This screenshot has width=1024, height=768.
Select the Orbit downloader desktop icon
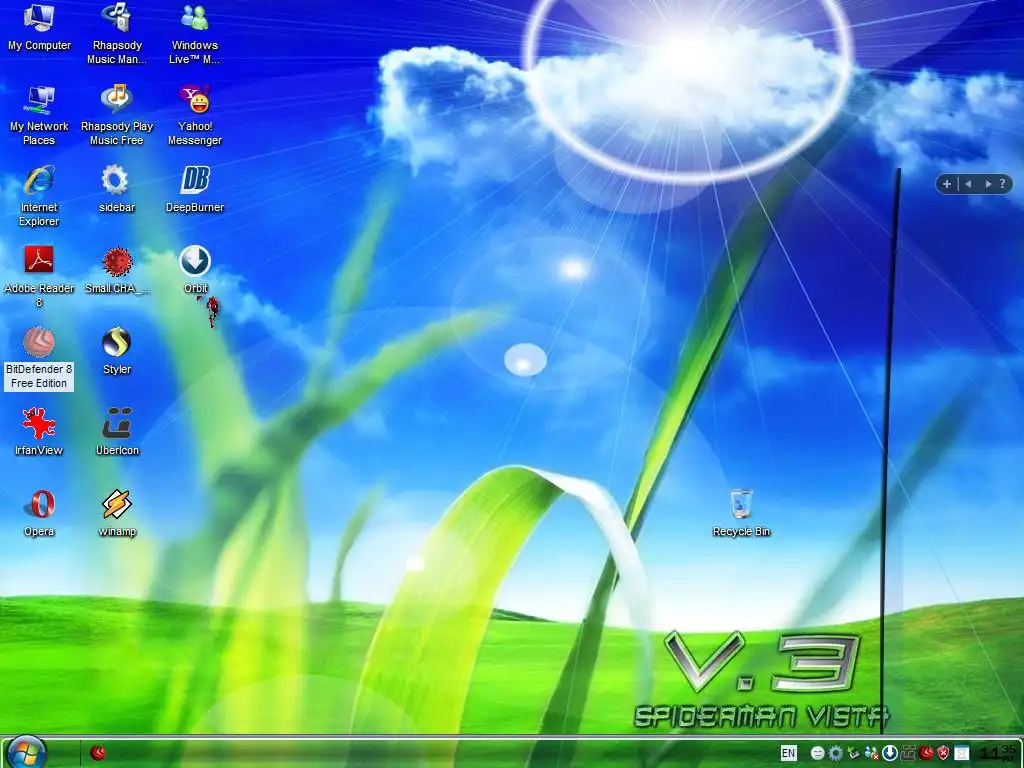195,270
